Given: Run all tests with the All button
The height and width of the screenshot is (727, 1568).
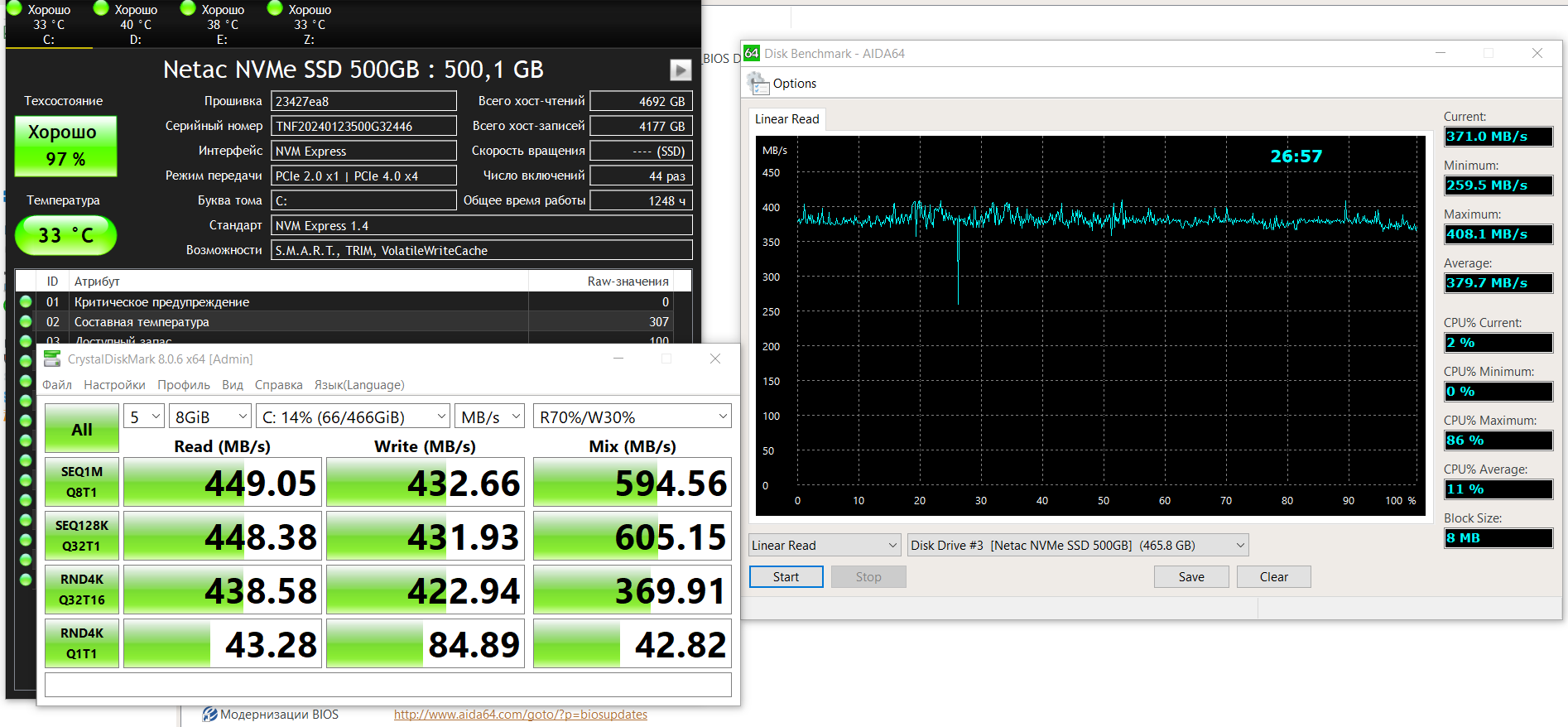Looking at the screenshot, I should point(82,429).
